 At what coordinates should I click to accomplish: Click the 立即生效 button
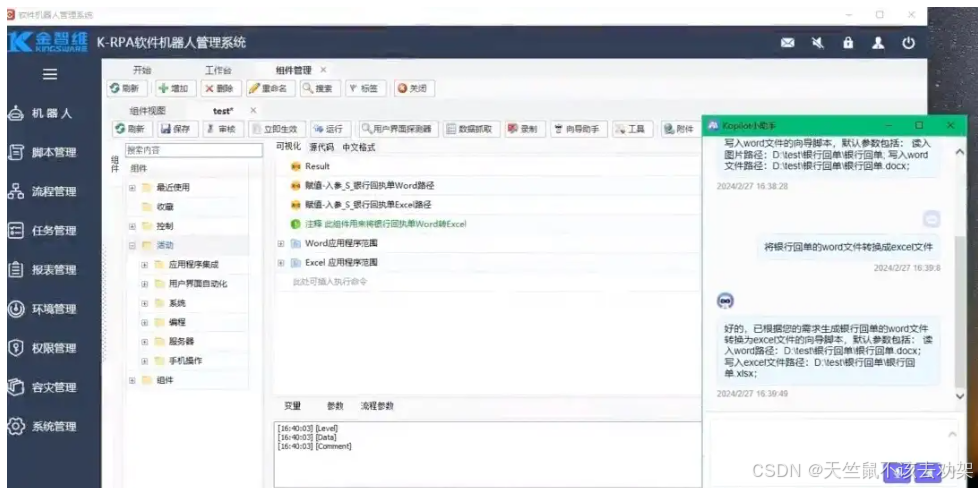tap(277, 129)
